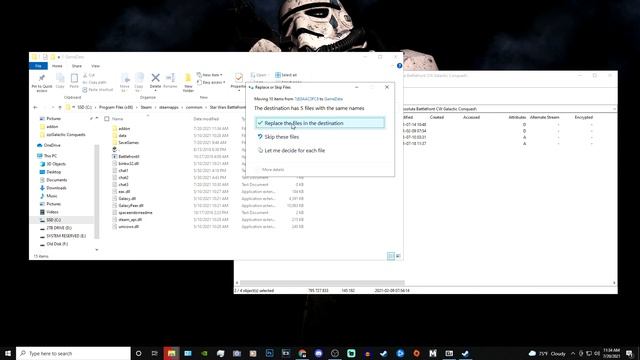Screen dimensions: 640x360
Task: Open OneDrive in the navigation pane
Action: [x=52, y=145]
